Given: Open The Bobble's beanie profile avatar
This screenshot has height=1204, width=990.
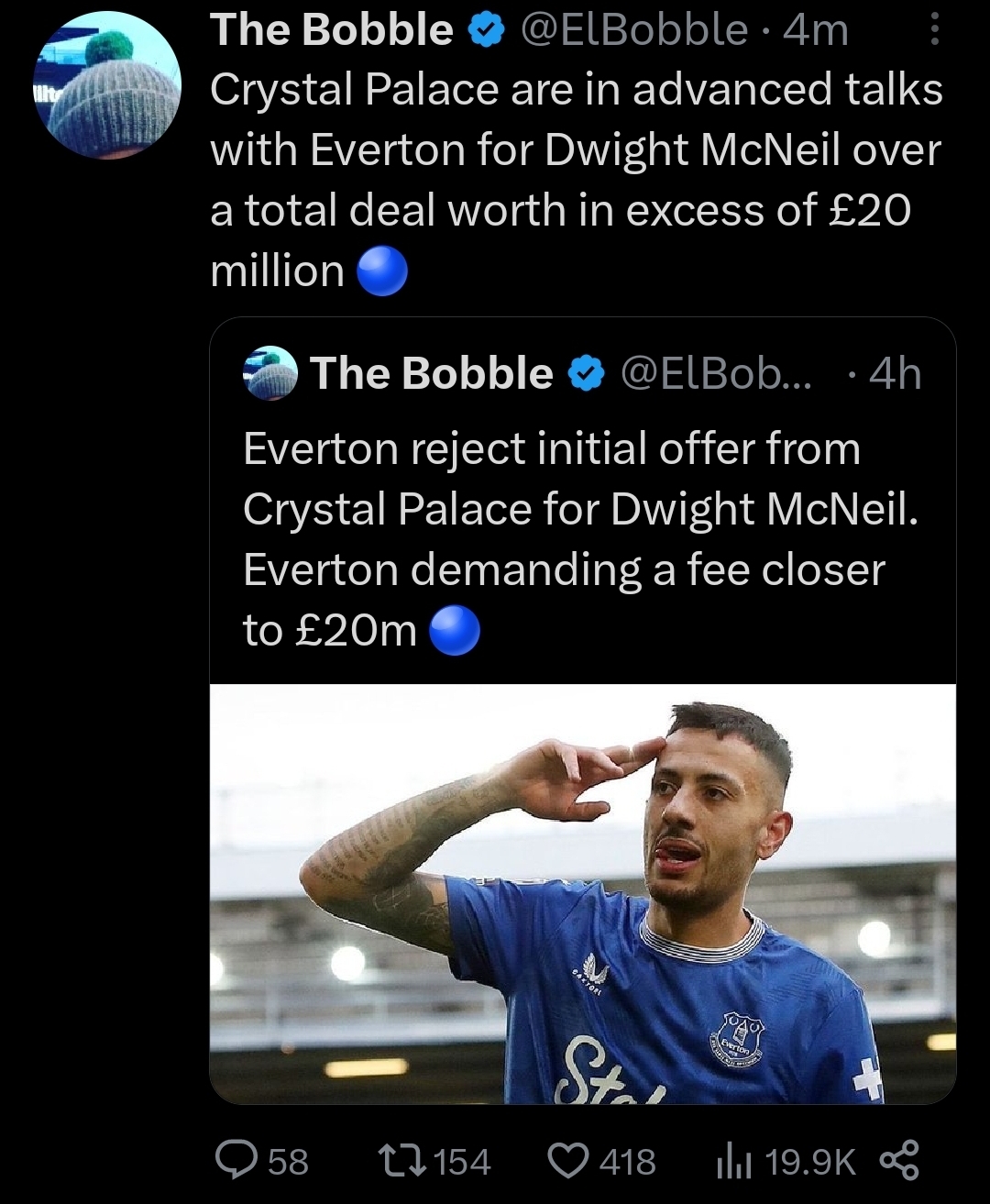Looking at the screenshot, I should pyautogui.click(x=108, y=85).
